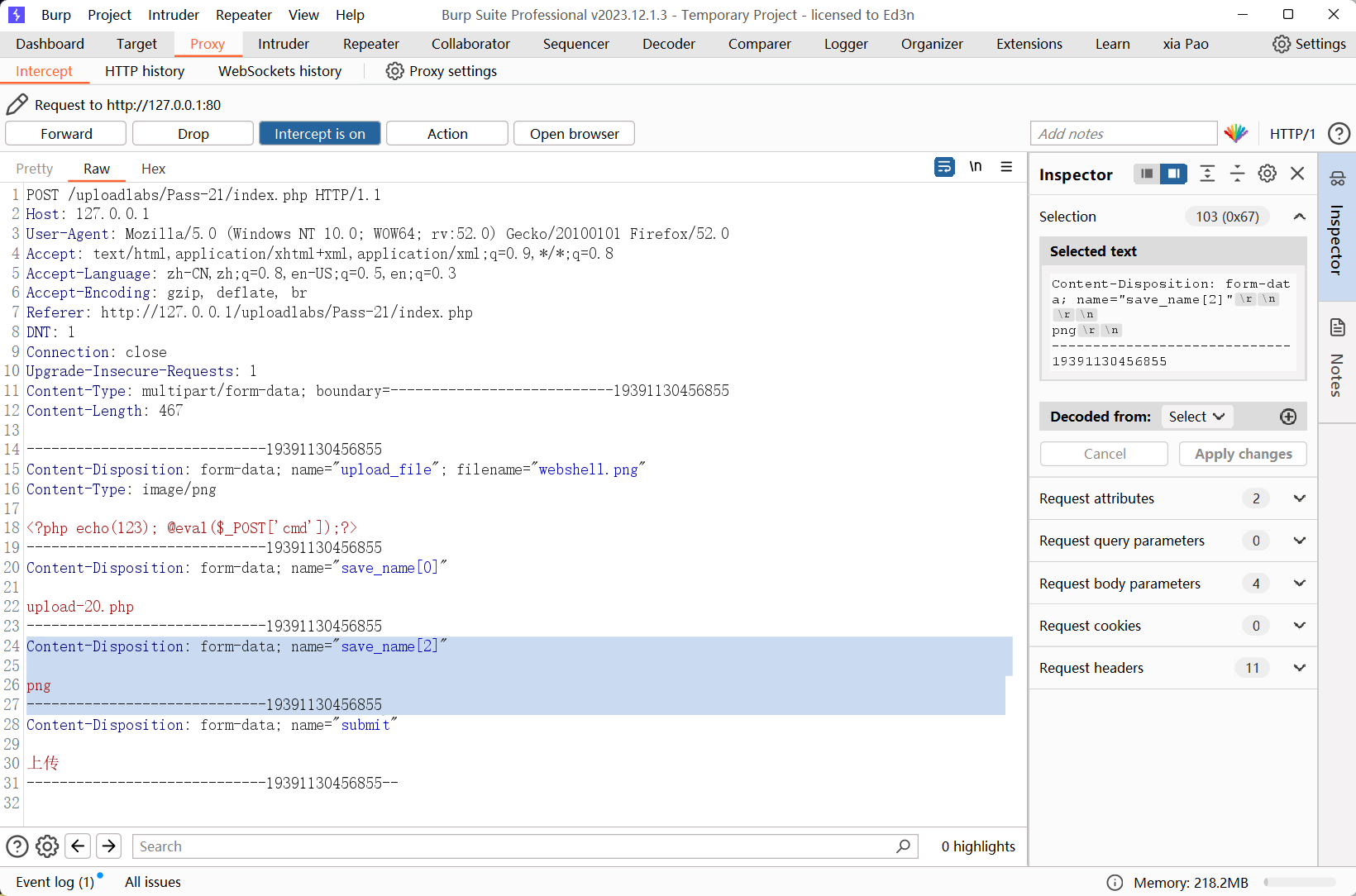The width and height of the screenshot is (1356, 896).
Task: Open Inspector settings gear
Action: click(x=1268, y=174)
